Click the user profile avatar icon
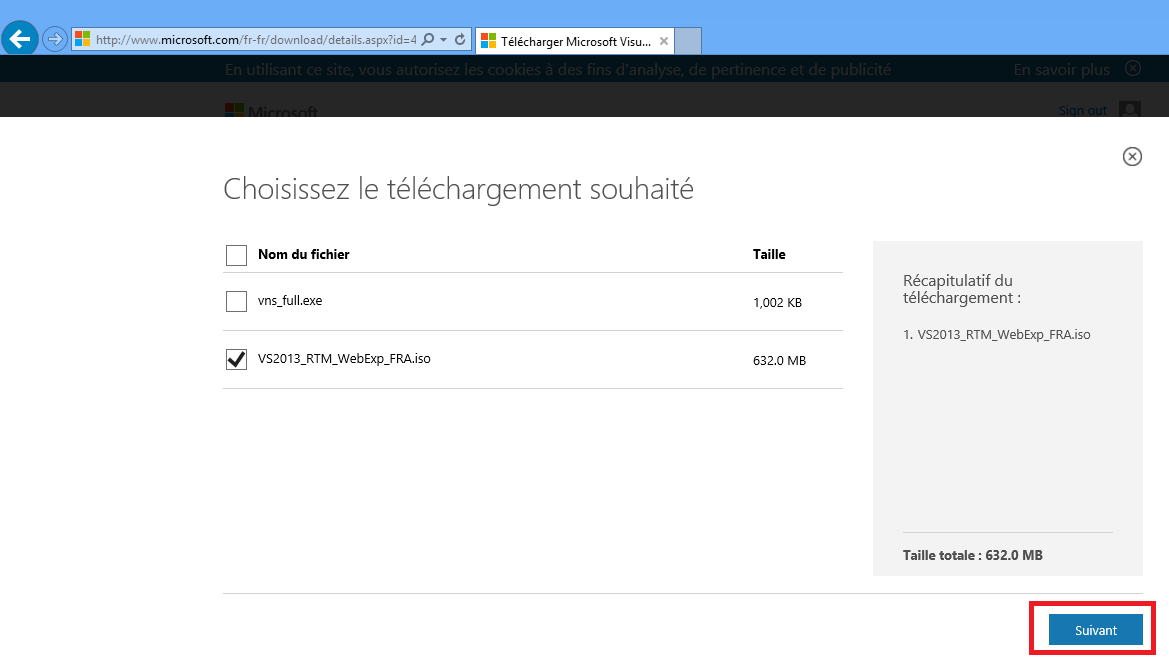 point(1130,109)
